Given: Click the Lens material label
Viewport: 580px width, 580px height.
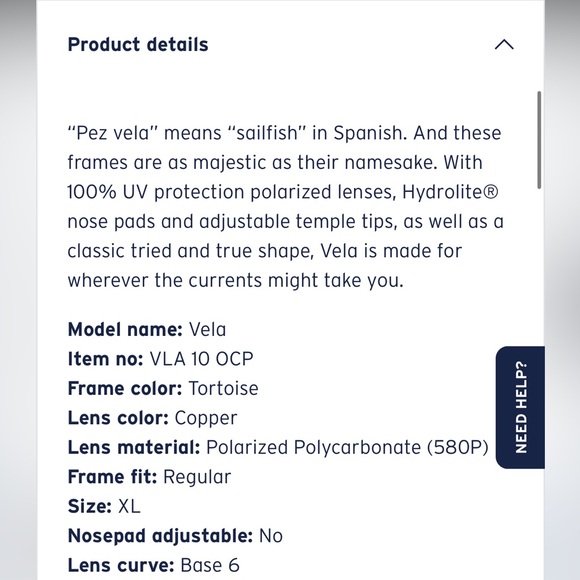Looking at the screenshot, I should 134,448.
